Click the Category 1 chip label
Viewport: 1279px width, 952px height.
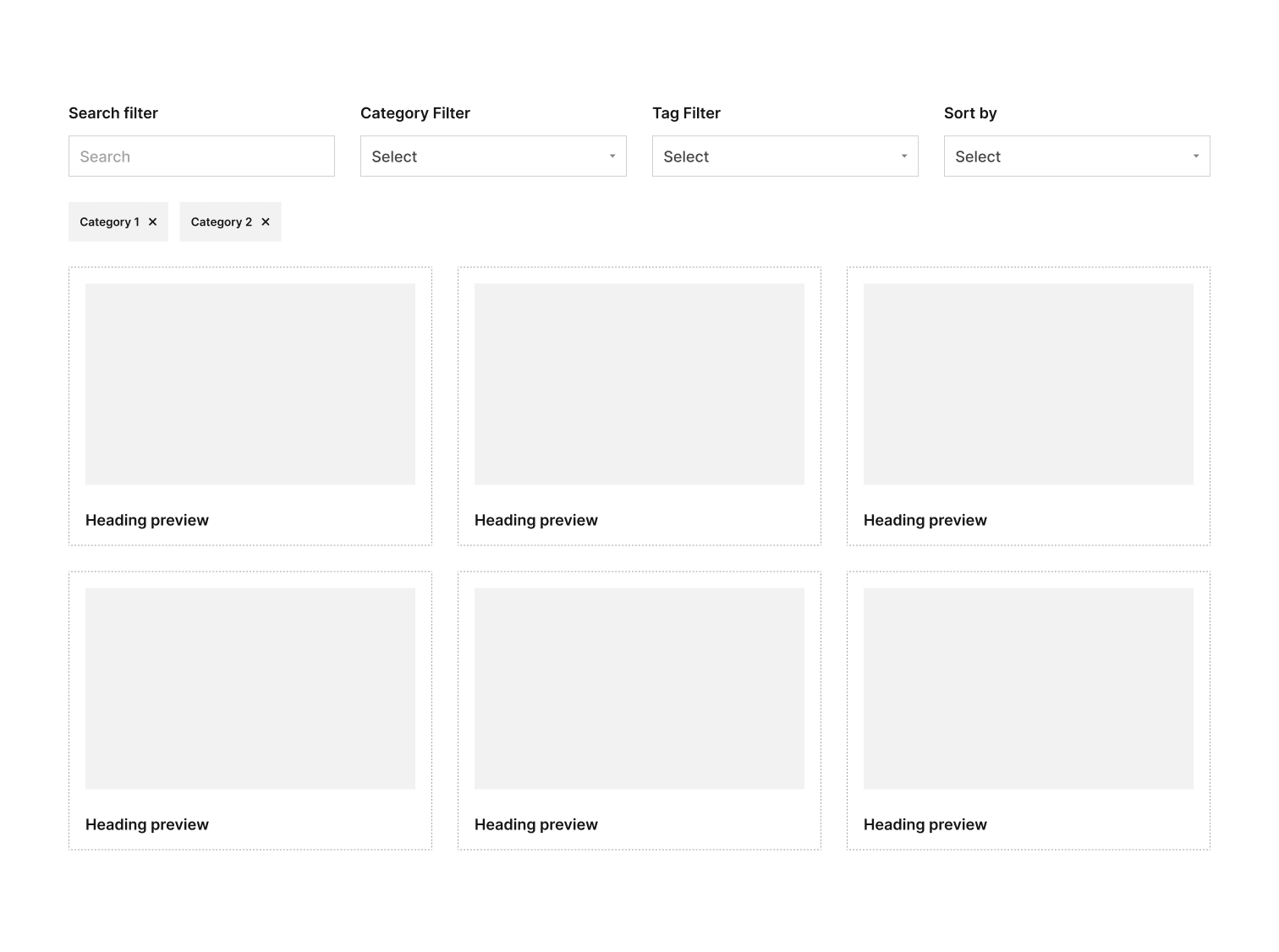tap(109, 222)
